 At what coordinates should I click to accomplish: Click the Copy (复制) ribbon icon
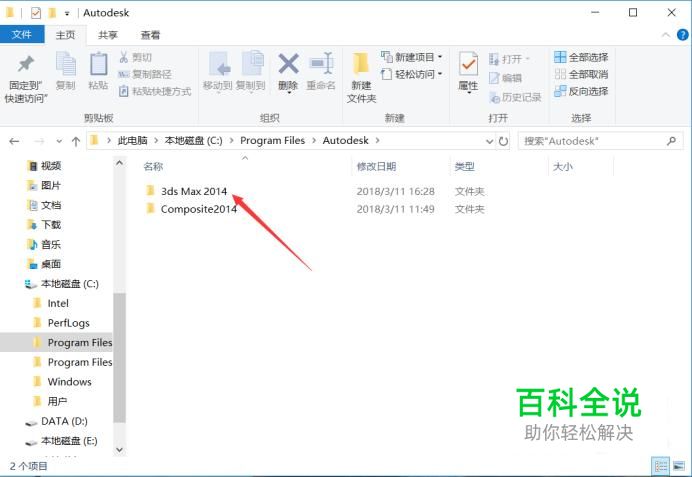click(66, 64)
